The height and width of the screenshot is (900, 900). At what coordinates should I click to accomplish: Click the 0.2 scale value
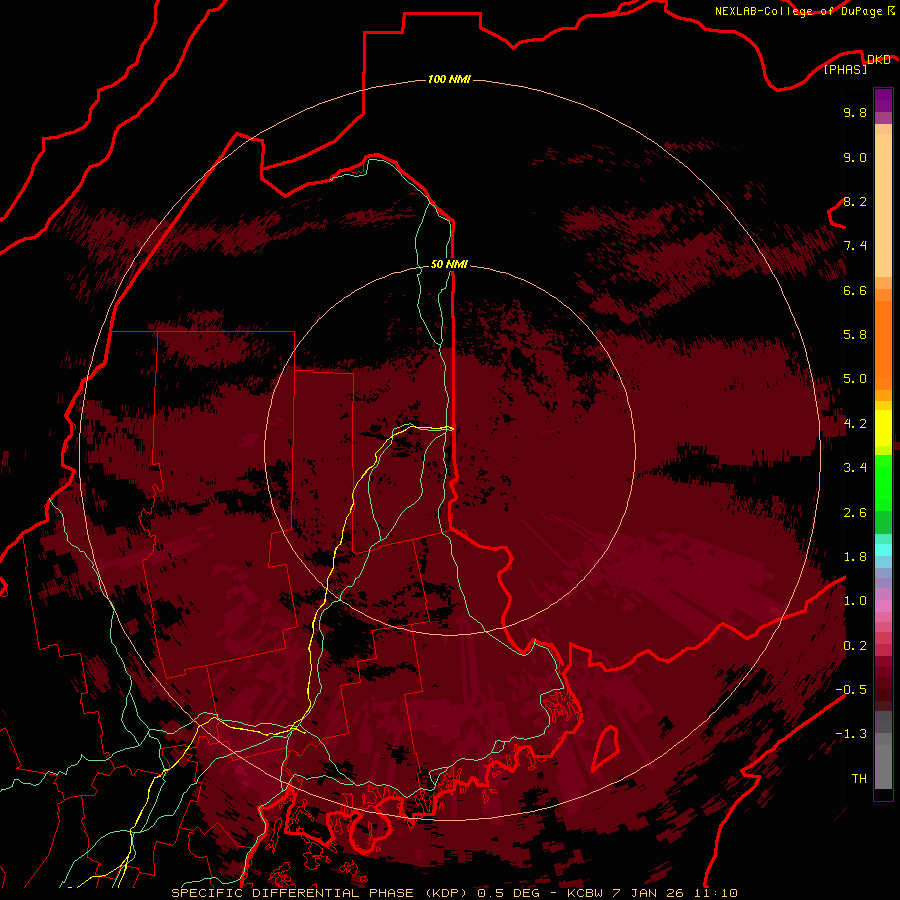855,646
